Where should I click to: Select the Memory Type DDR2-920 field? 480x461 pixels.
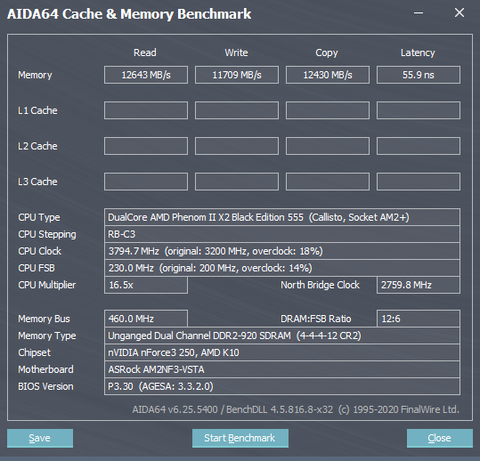pos(282,335)
